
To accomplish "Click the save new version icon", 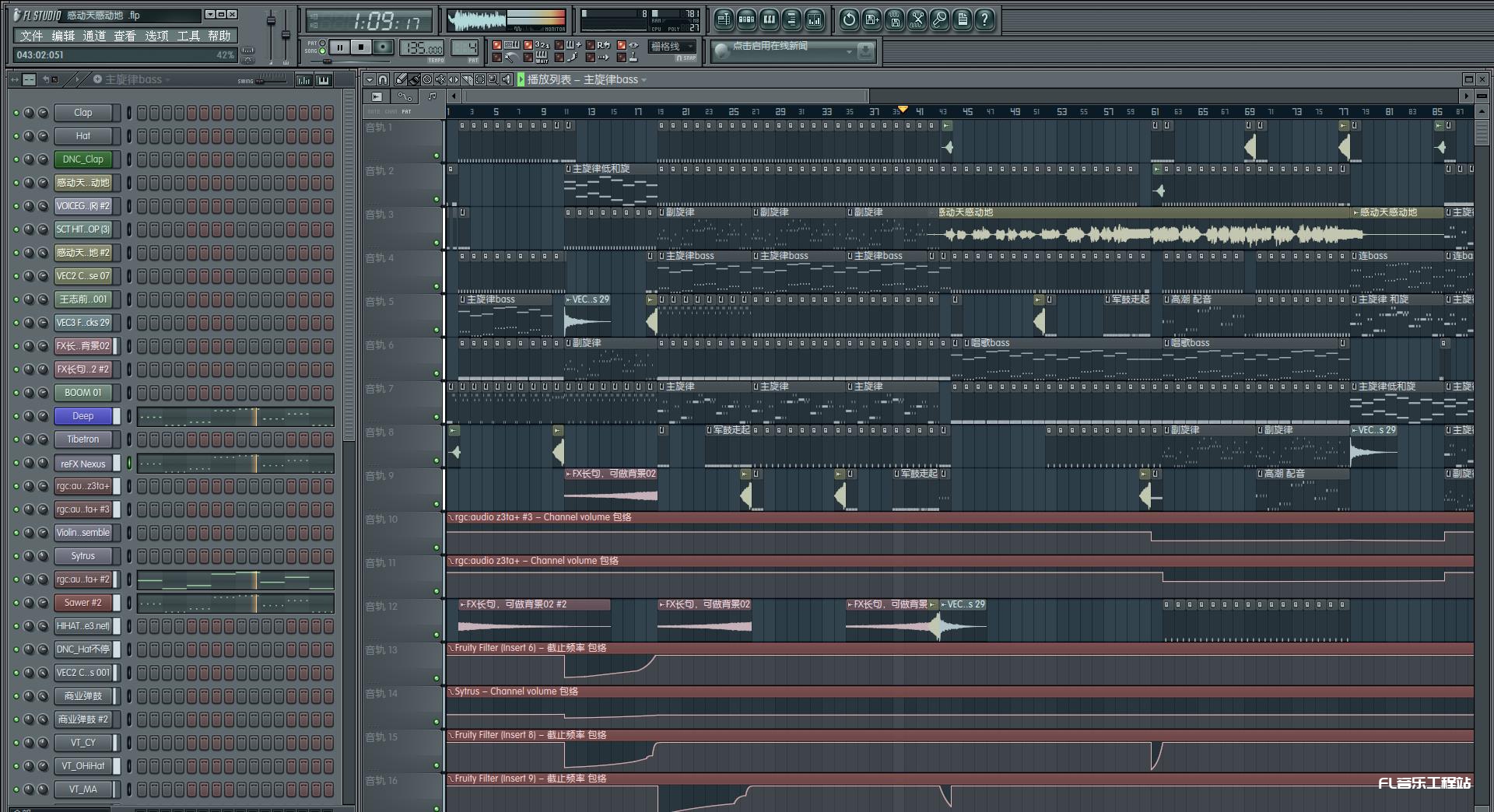I will pos(871,19).
